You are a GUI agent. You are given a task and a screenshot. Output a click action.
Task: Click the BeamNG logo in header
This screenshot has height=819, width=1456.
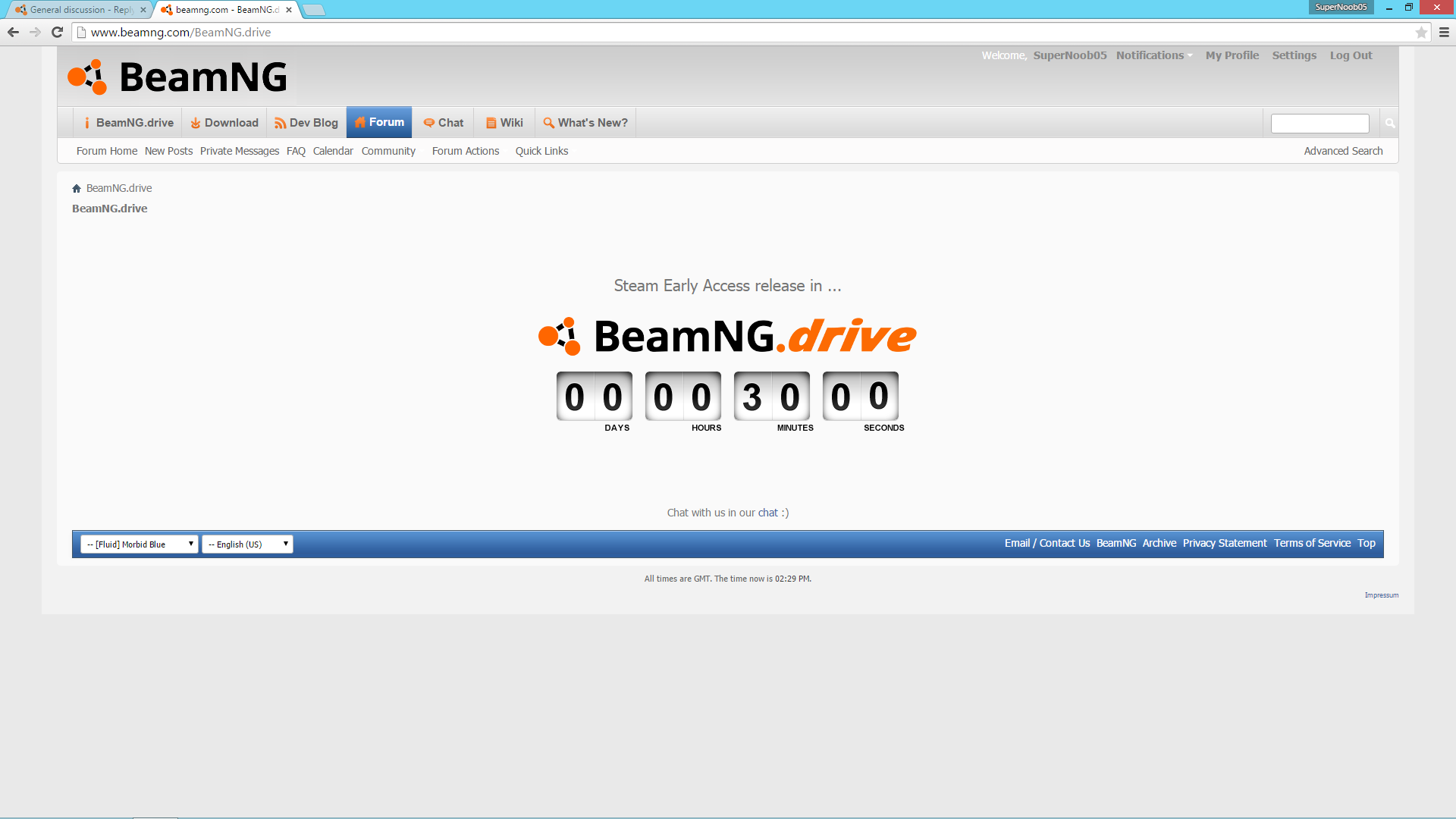coord(177,77)
